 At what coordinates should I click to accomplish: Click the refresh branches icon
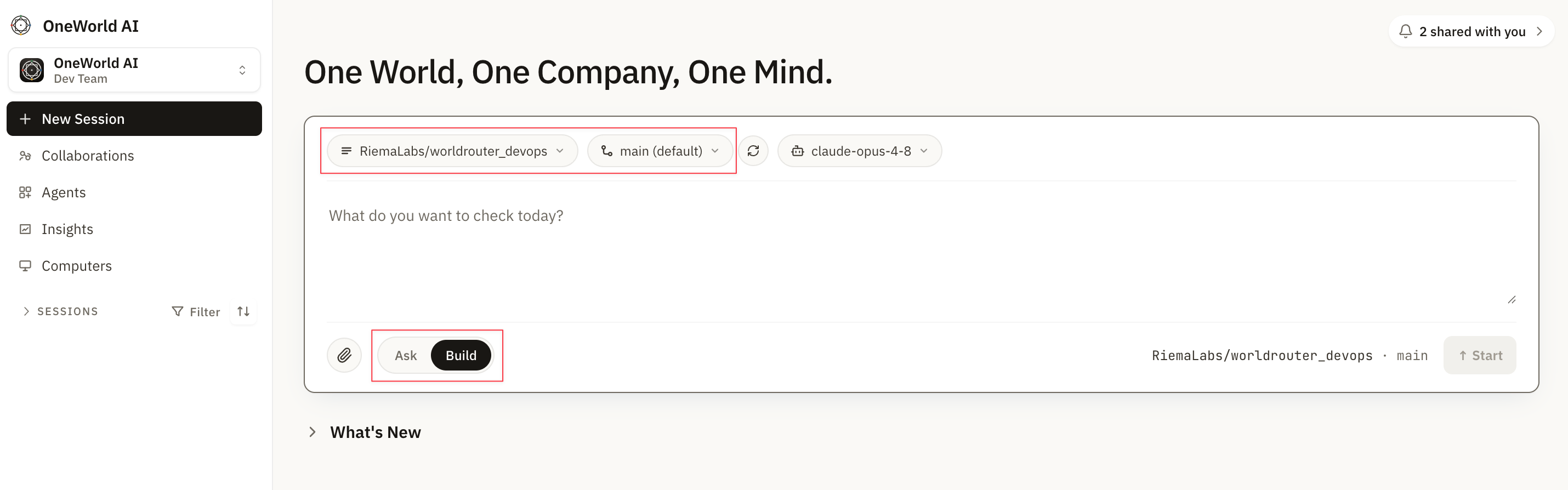point(753,151)
